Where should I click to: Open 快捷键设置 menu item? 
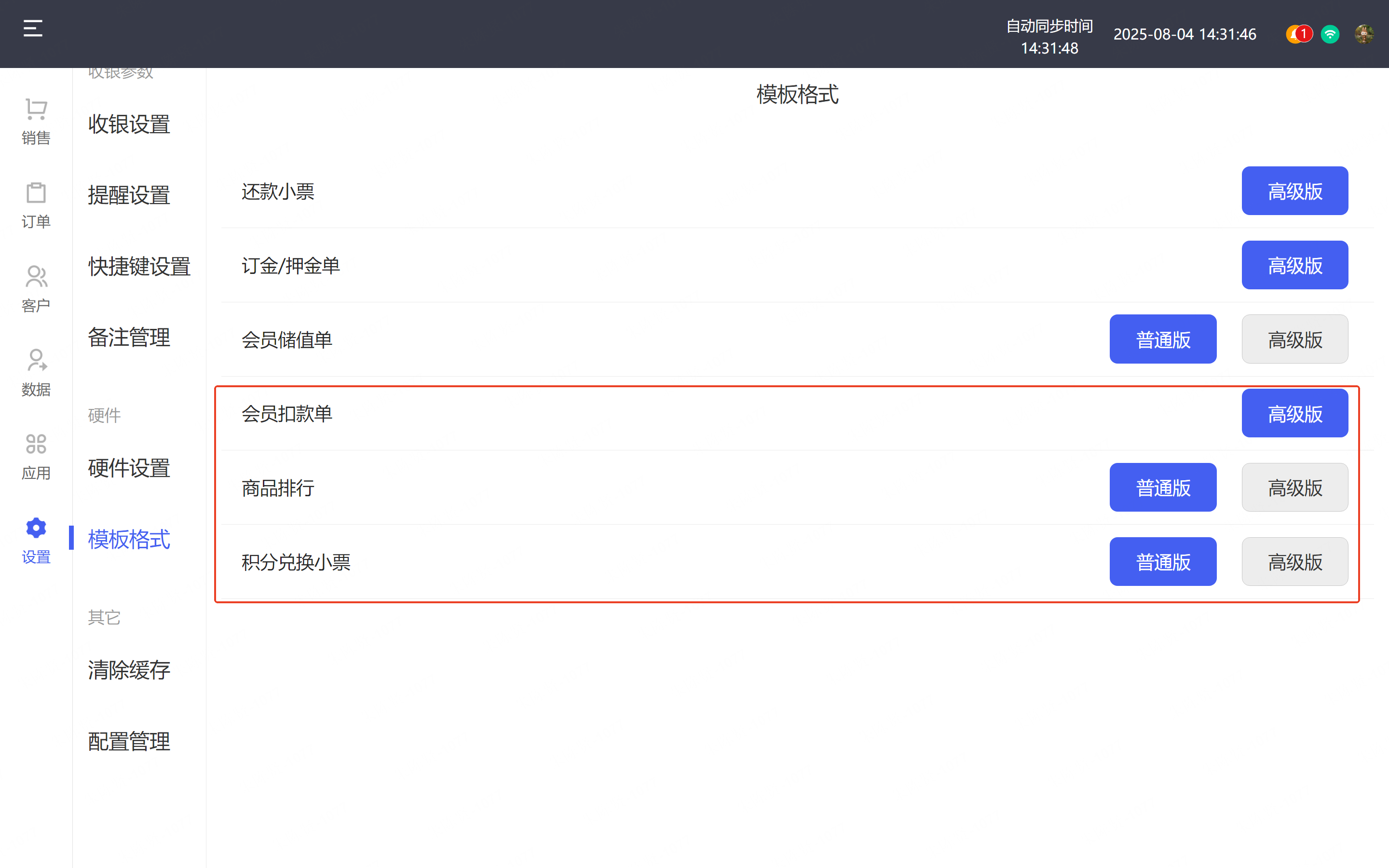[x=139, y=266]
